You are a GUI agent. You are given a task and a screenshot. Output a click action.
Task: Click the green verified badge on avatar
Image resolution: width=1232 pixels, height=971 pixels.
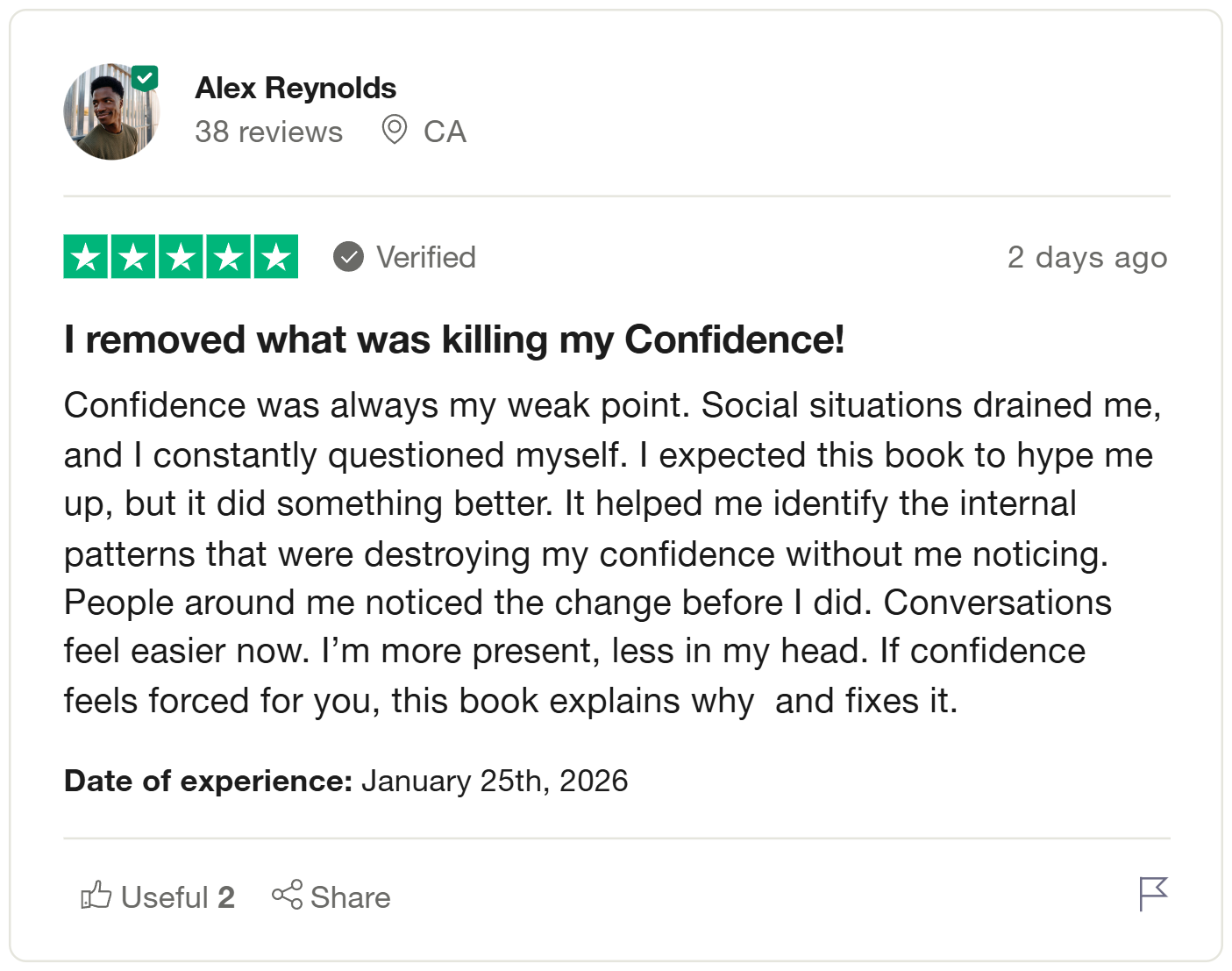tap(146, 78)
